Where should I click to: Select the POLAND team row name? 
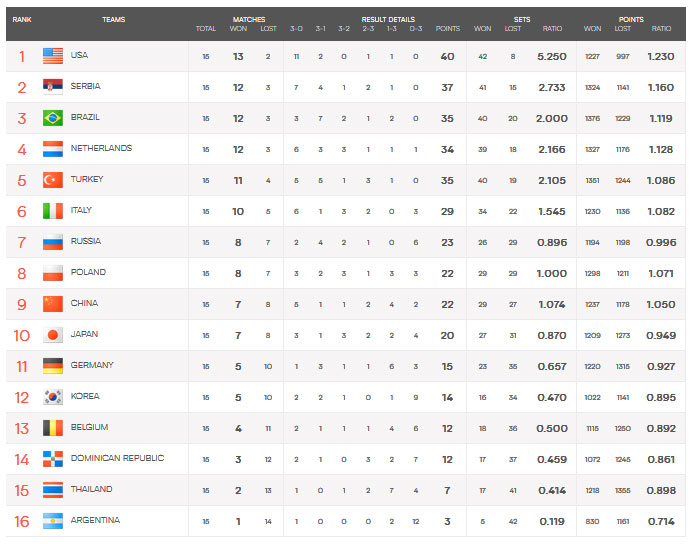[88, 272]
